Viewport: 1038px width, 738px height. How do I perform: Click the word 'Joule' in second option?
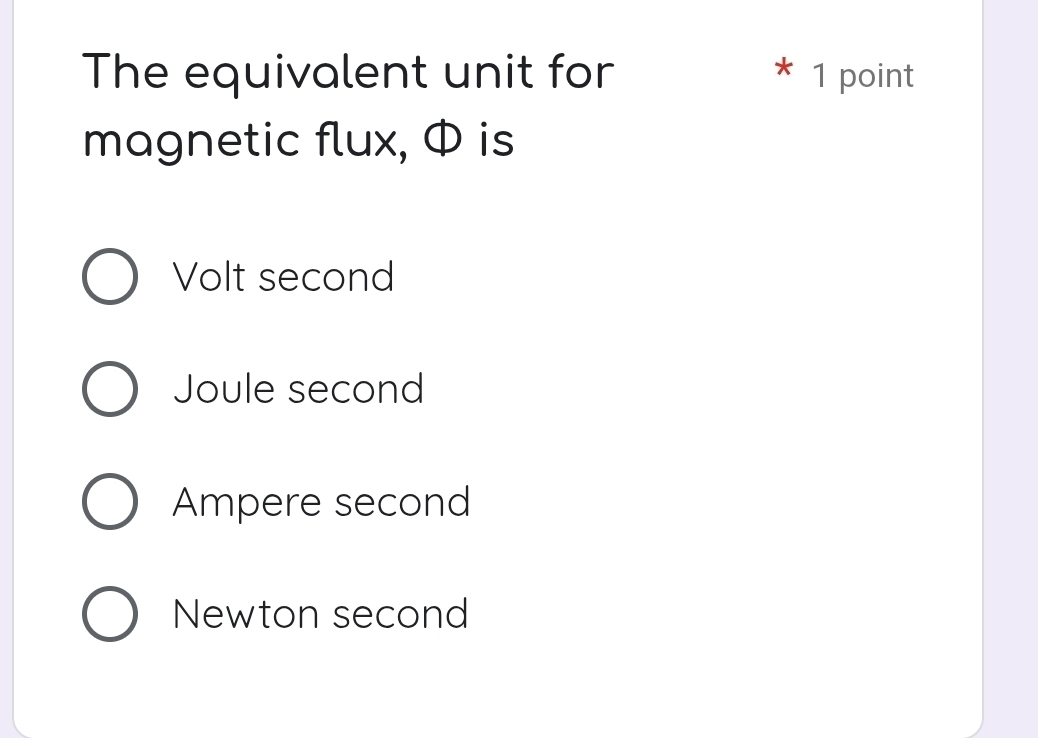pyautogui.click(x=224, y=389)
